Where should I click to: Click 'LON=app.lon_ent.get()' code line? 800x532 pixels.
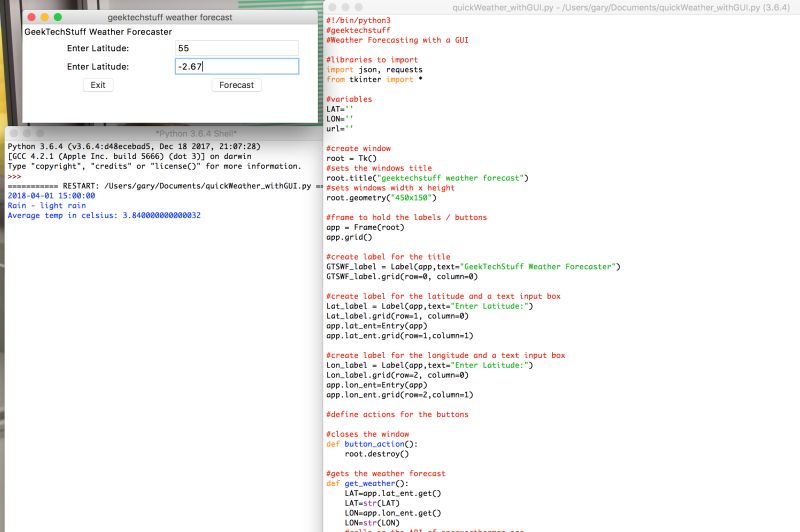[392, 513]
